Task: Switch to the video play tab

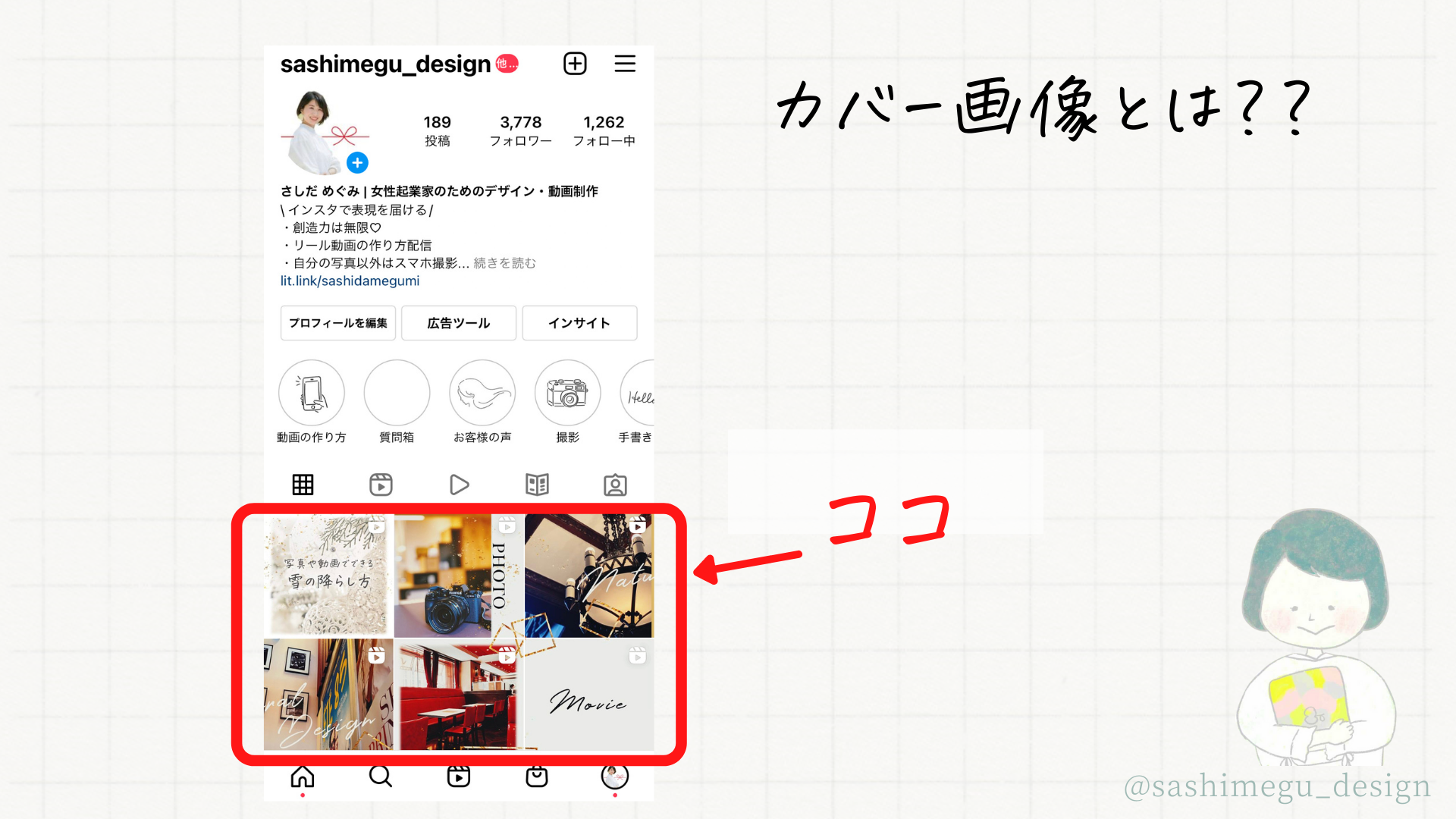Action: click(x=459, y=485)
